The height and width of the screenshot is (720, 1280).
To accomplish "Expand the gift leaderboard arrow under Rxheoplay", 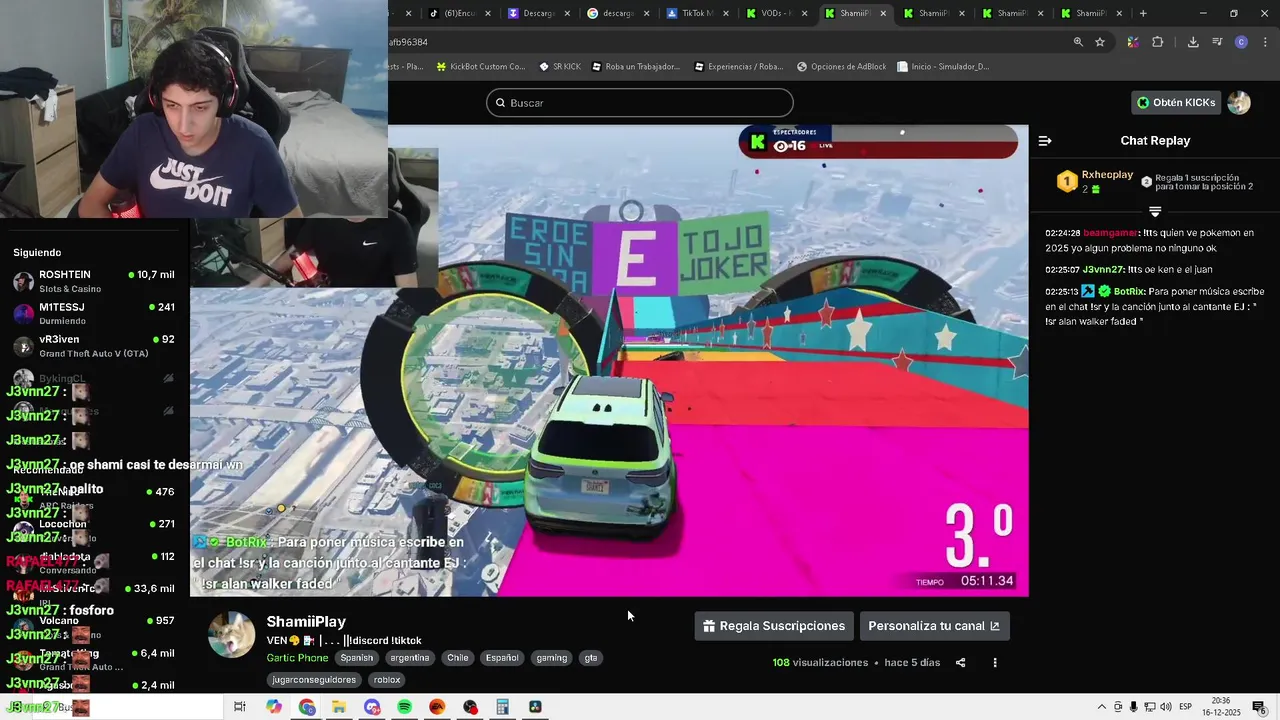I will [1155, 212].
